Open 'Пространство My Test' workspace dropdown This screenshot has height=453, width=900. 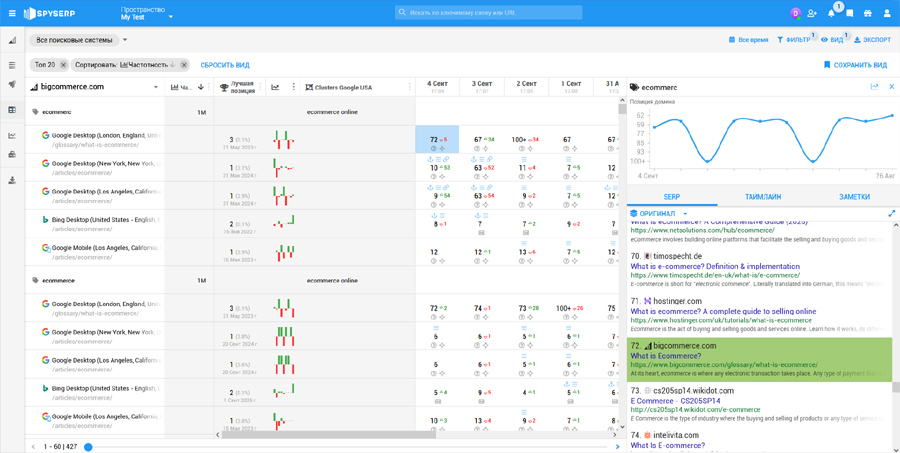[146, 13]
